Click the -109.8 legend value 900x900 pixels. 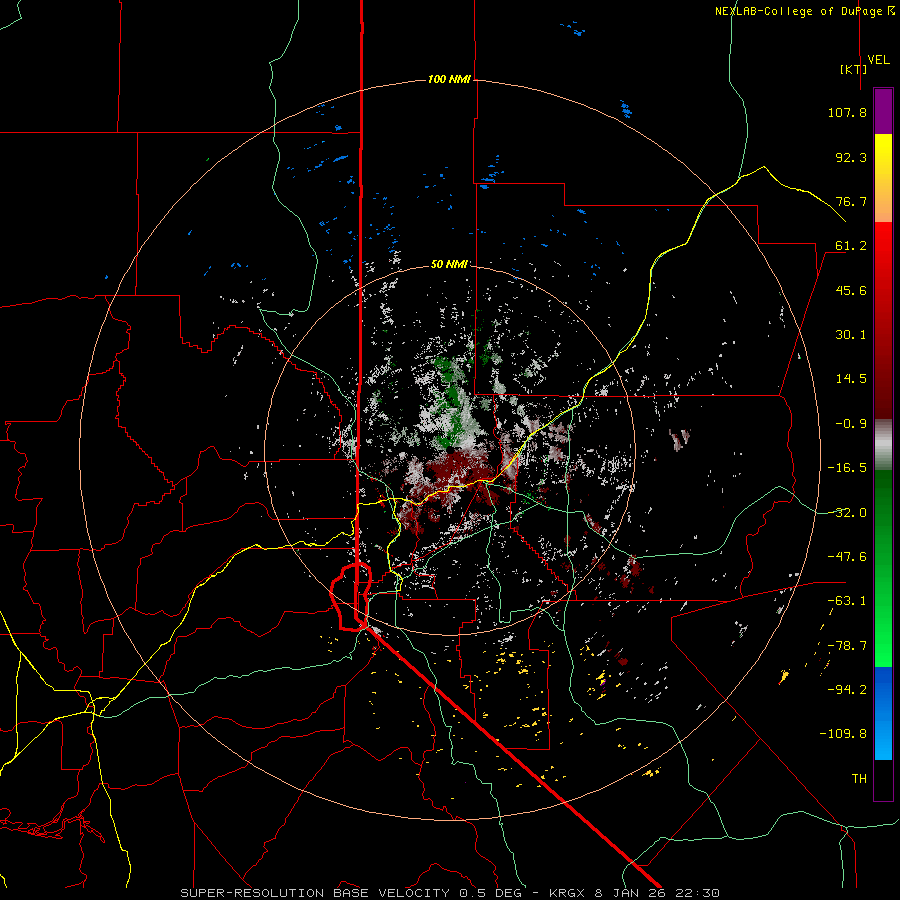coord(844,734)
